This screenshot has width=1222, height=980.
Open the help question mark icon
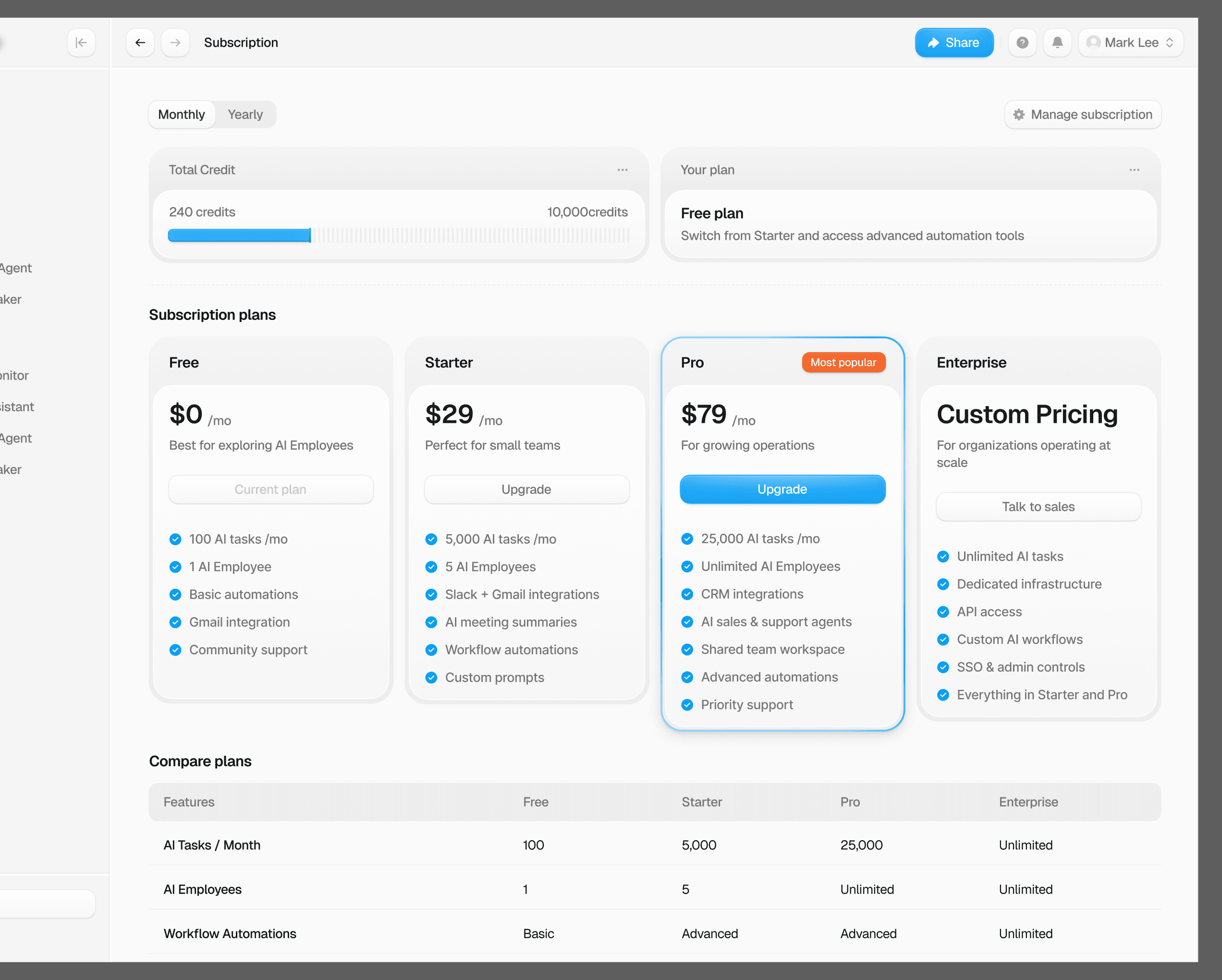tap(1022, 42)
